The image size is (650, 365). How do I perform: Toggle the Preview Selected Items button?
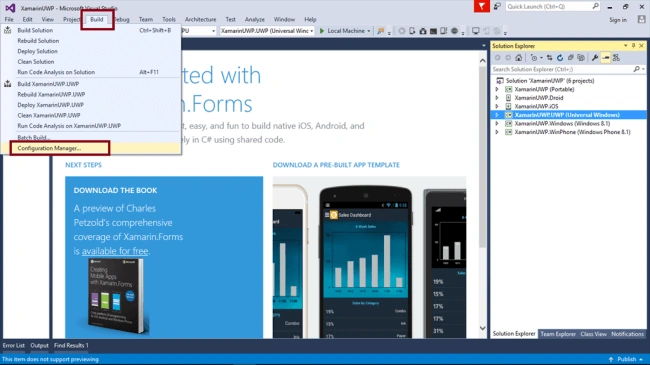coord(606,58)
